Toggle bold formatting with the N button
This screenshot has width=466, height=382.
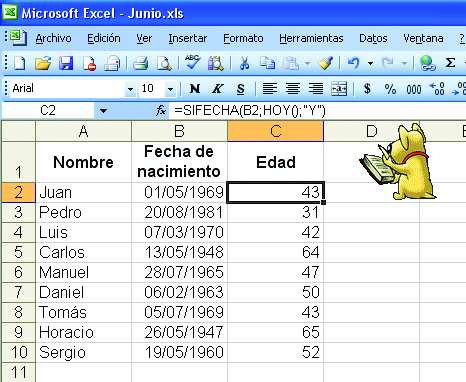click(x=195, y=89)
